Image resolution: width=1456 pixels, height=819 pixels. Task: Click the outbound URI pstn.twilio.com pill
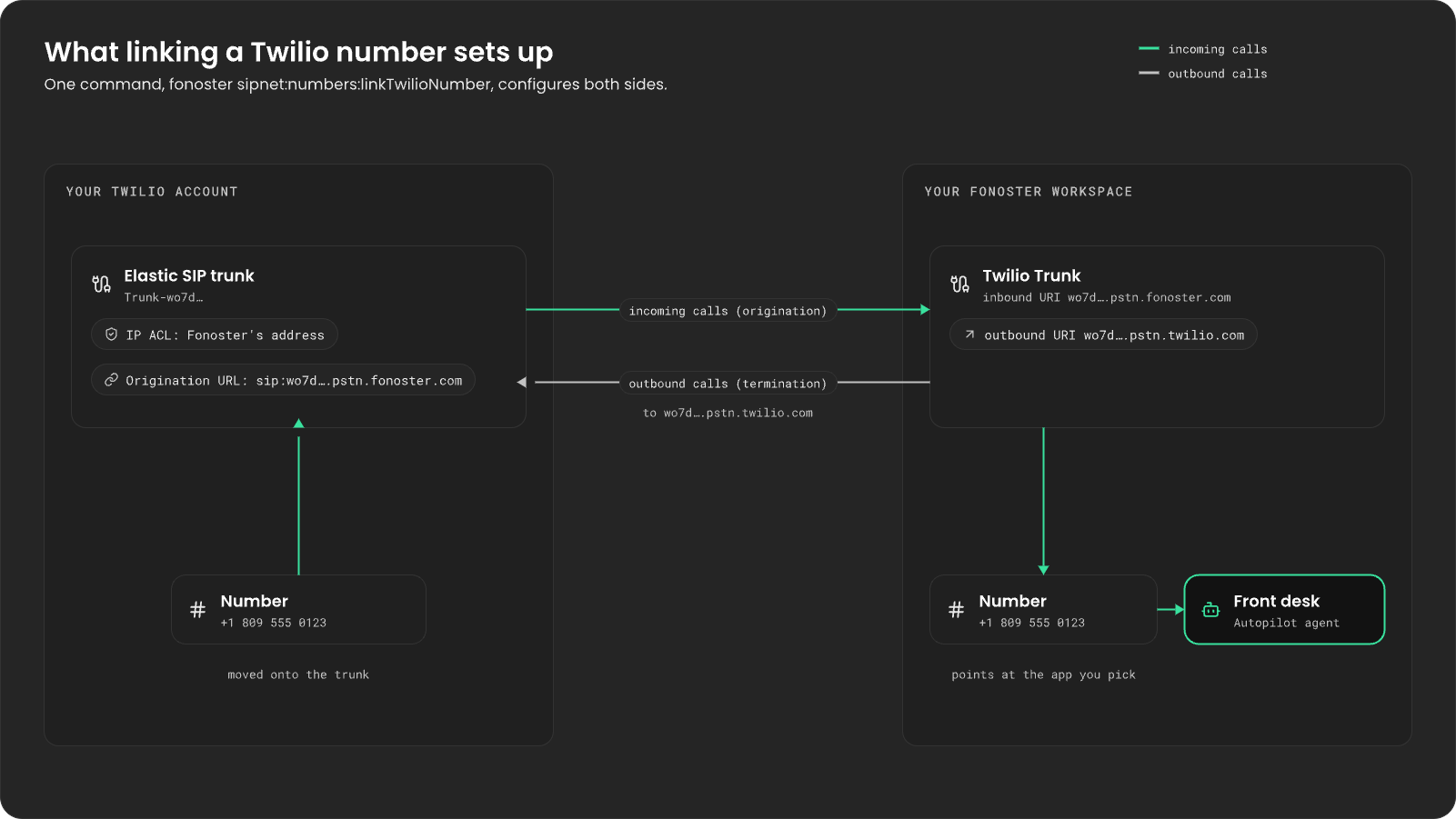[x=1103, y=335]
